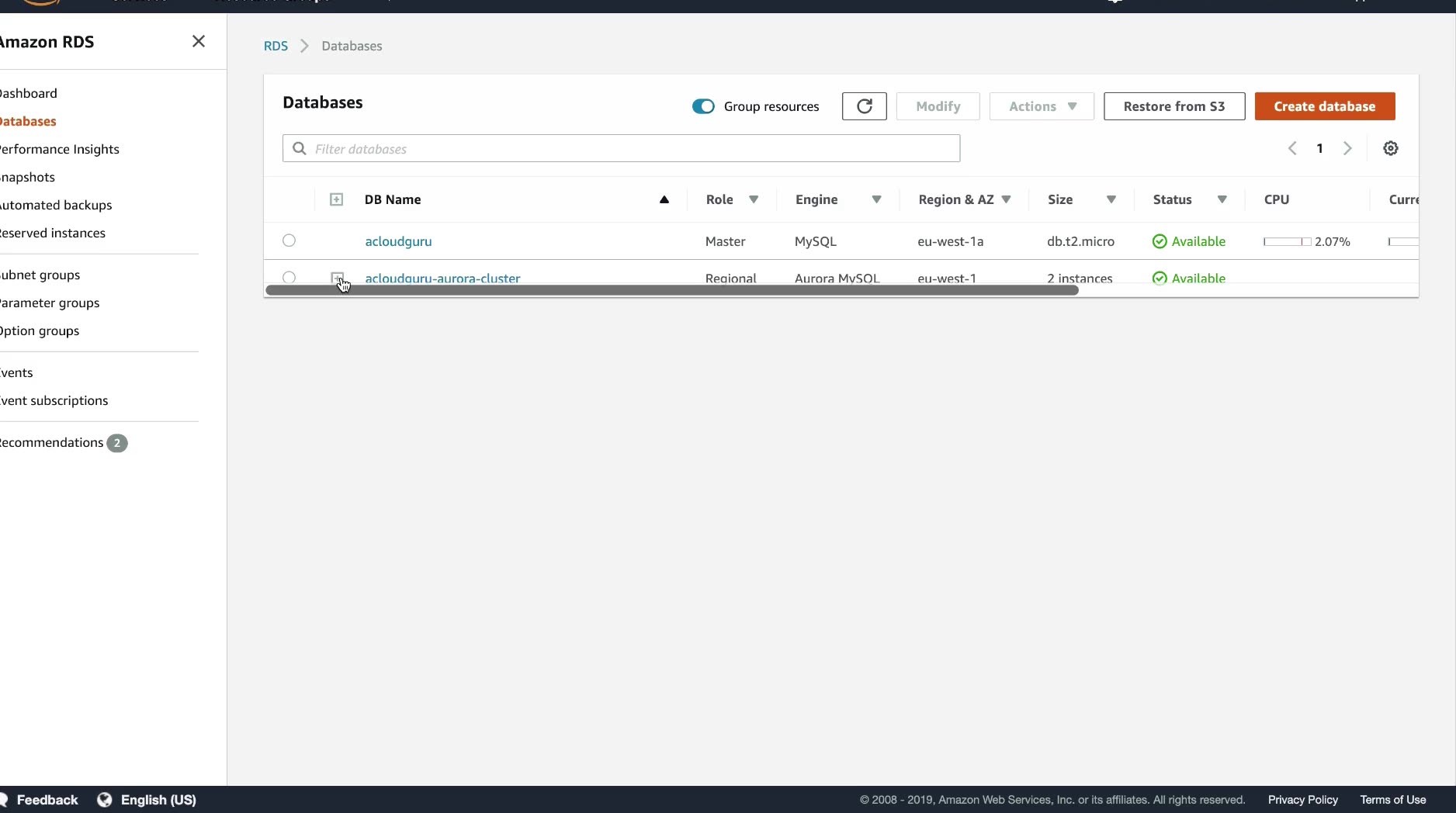1456x813 pixels.
Task: Expand all rows using the header plus icon
Action: point(336,199)
